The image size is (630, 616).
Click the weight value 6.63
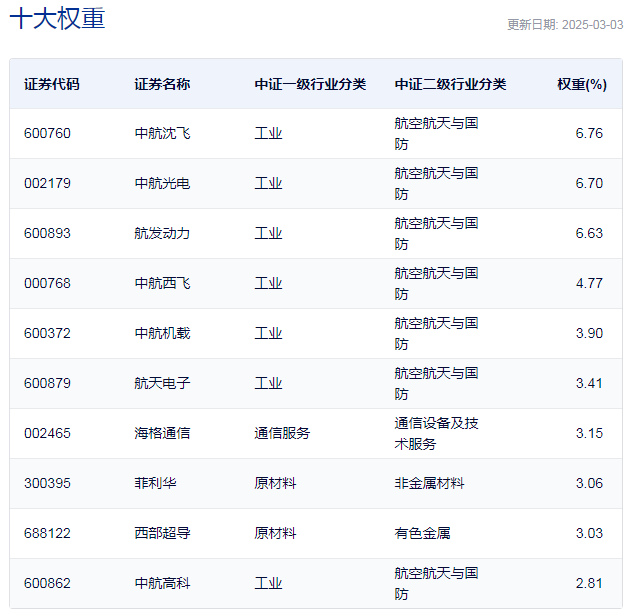tap(589, 233)
